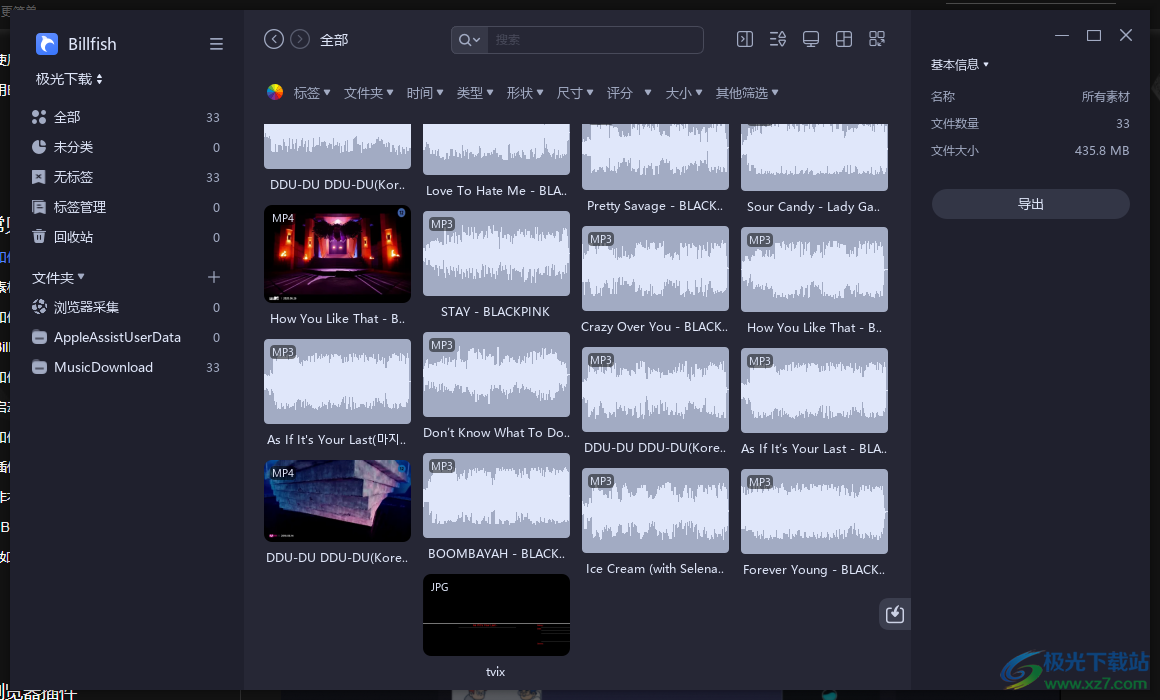Click the import icon at bottom right
The width and height of the screenshot is (1160, 700).
click(x=895, y=614)
